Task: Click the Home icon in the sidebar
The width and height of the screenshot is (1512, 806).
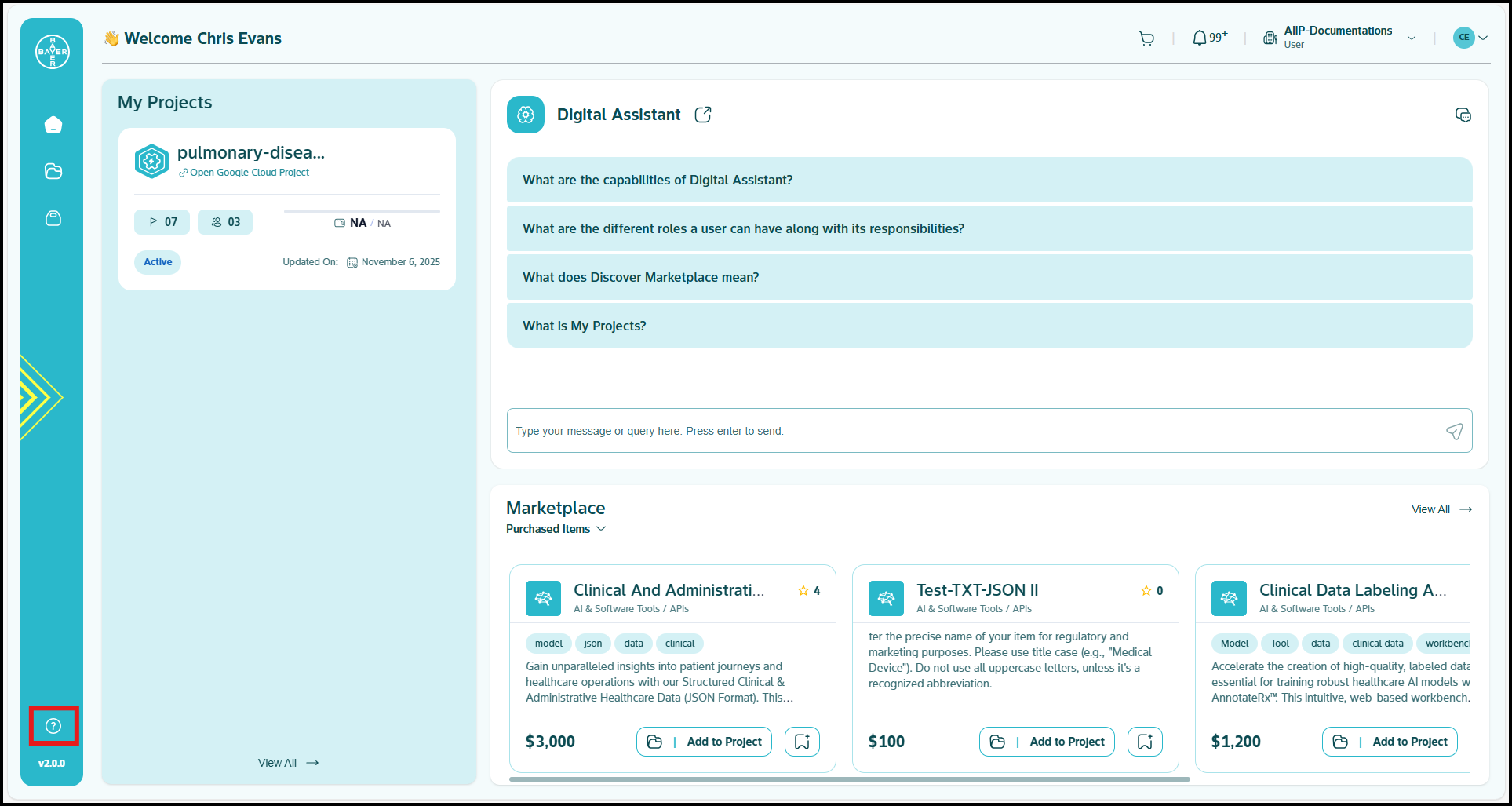Action: [x=53, y=125]
